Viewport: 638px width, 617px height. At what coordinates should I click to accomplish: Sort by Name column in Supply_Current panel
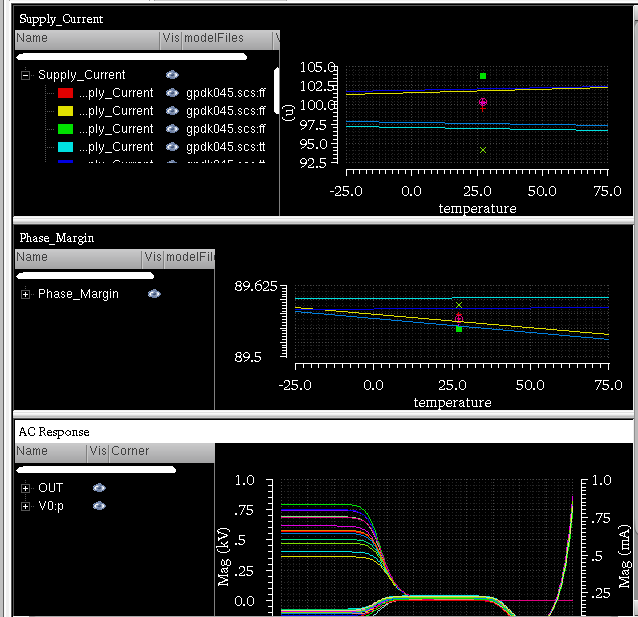[x=87, y=39]
